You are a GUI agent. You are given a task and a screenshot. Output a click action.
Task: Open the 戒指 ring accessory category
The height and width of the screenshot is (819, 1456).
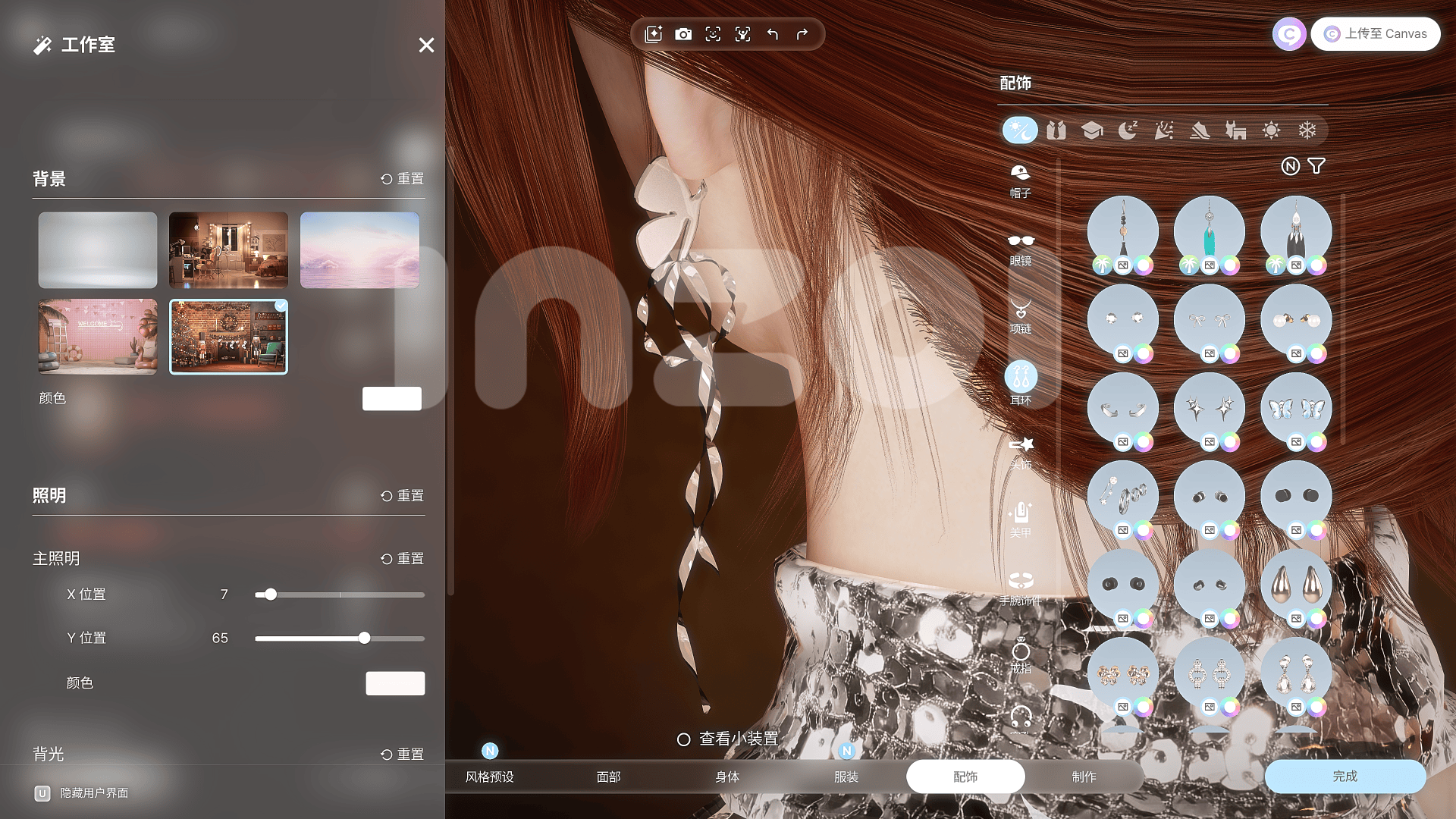point(1021,656)
